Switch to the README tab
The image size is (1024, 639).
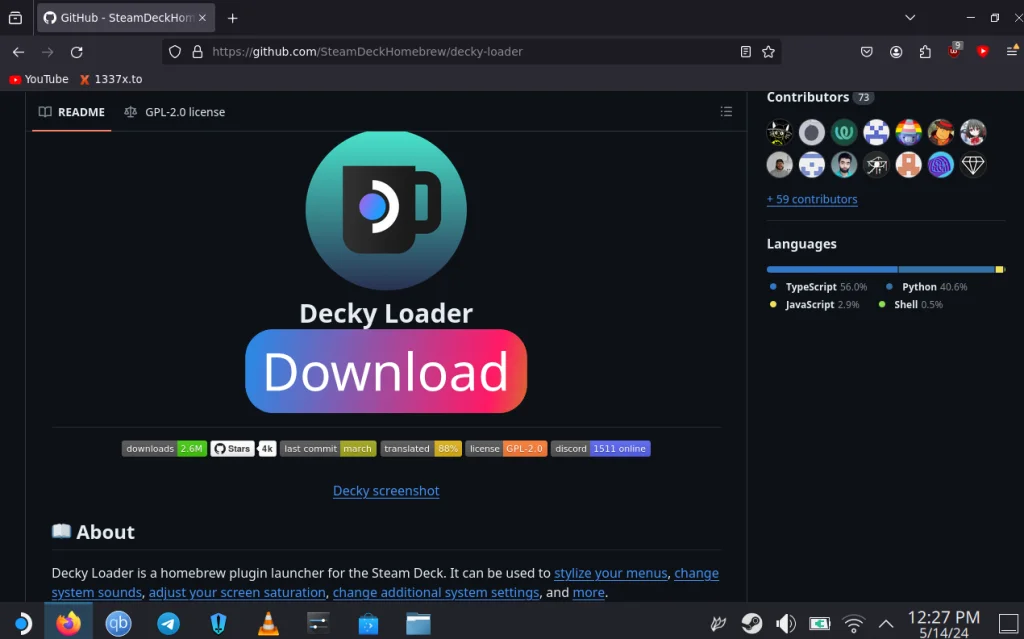72,112
